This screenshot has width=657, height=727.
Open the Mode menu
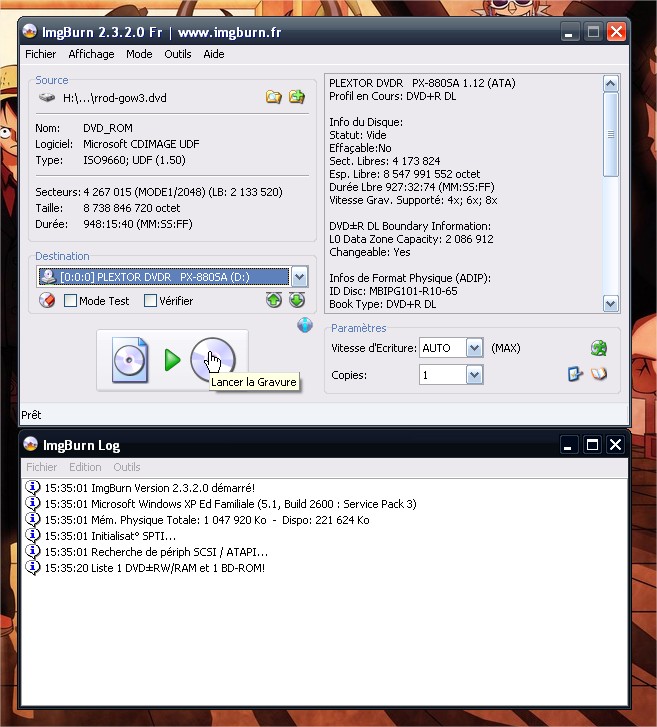pos(139,54)
